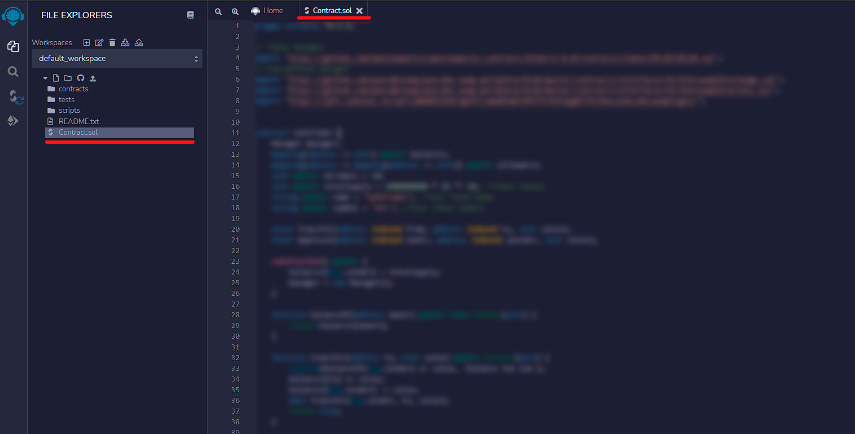Create a new workspace with plus icon
Screen dimensions: 855x434
(87, 43)
